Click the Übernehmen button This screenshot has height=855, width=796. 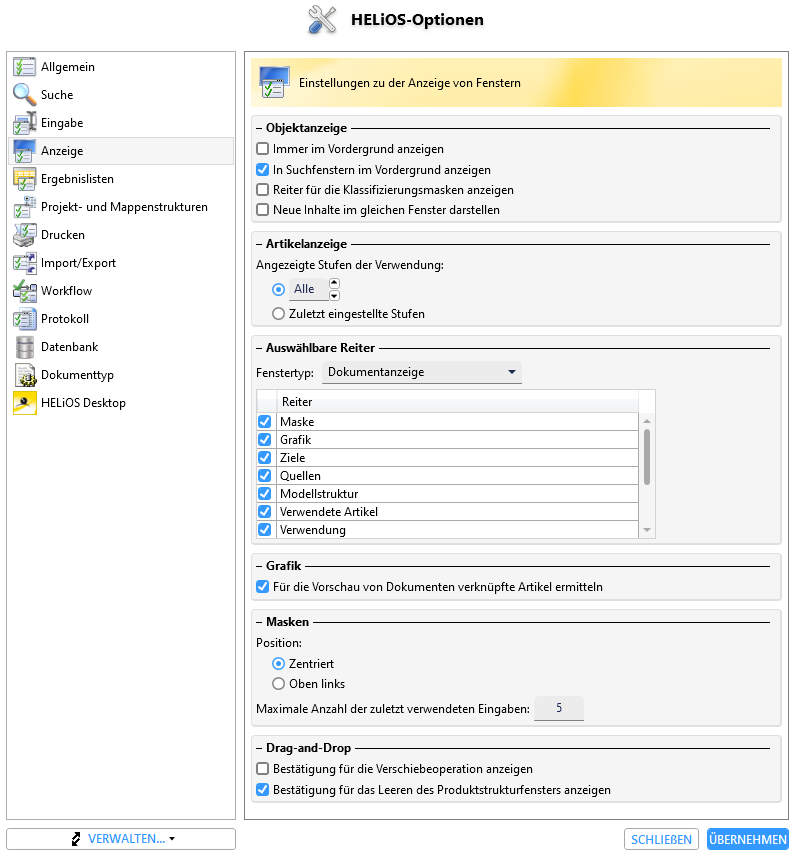747,839
